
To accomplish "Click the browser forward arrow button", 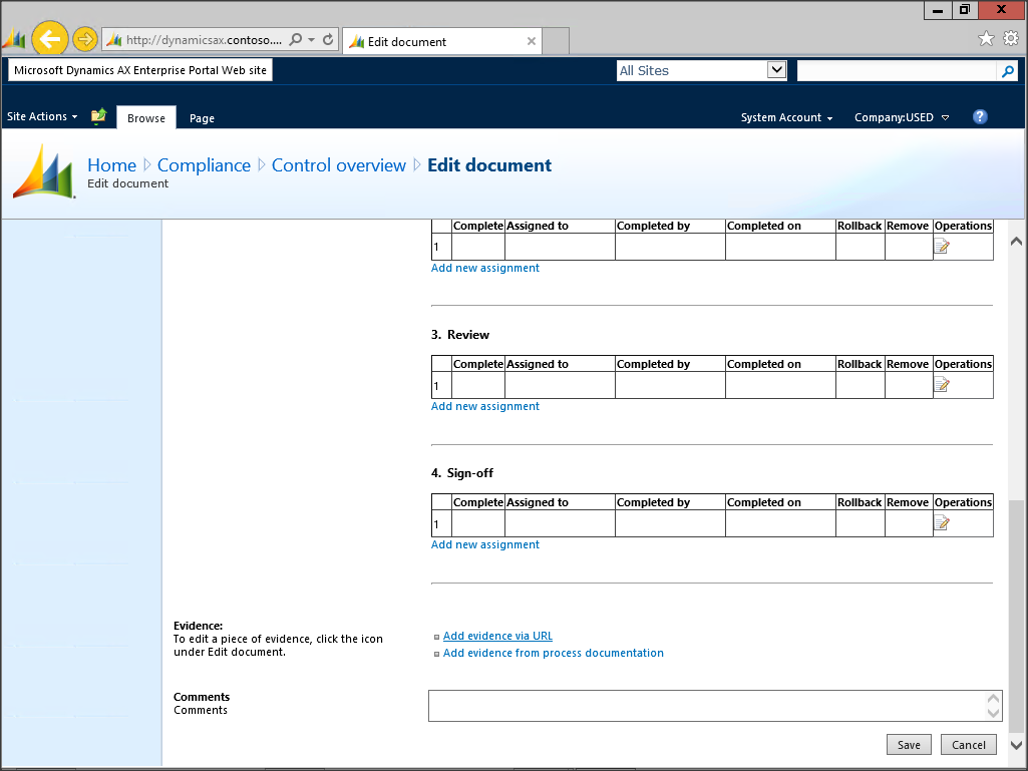I will point(85,40).
